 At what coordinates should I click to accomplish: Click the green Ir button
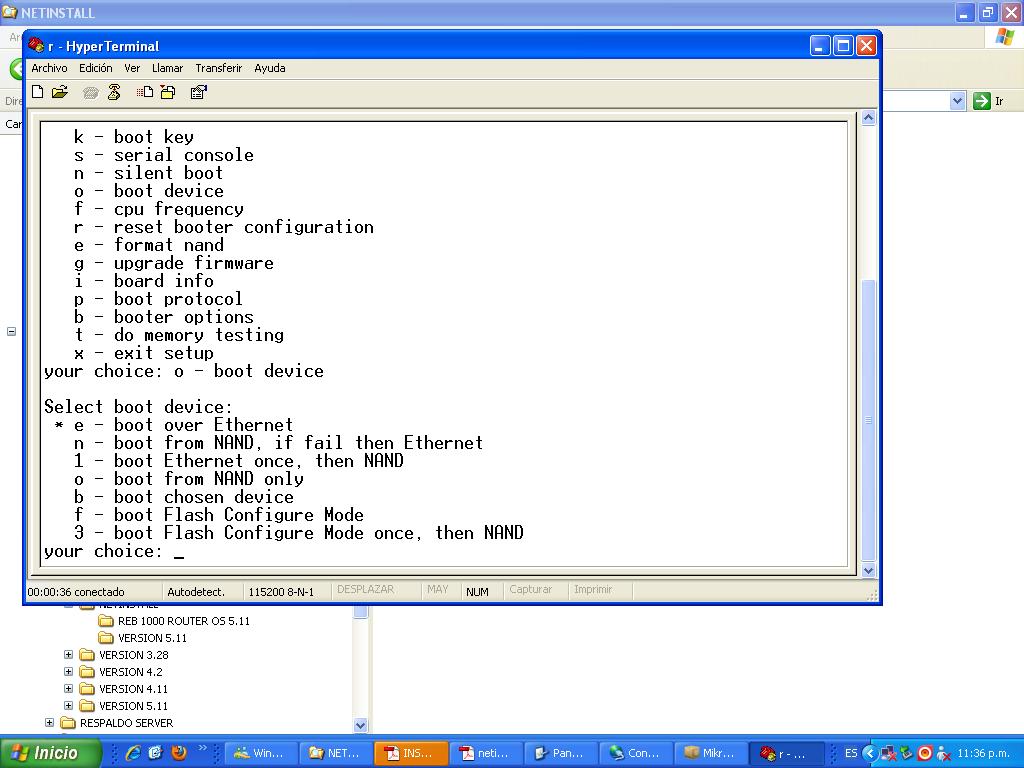(x=983, y=100)
